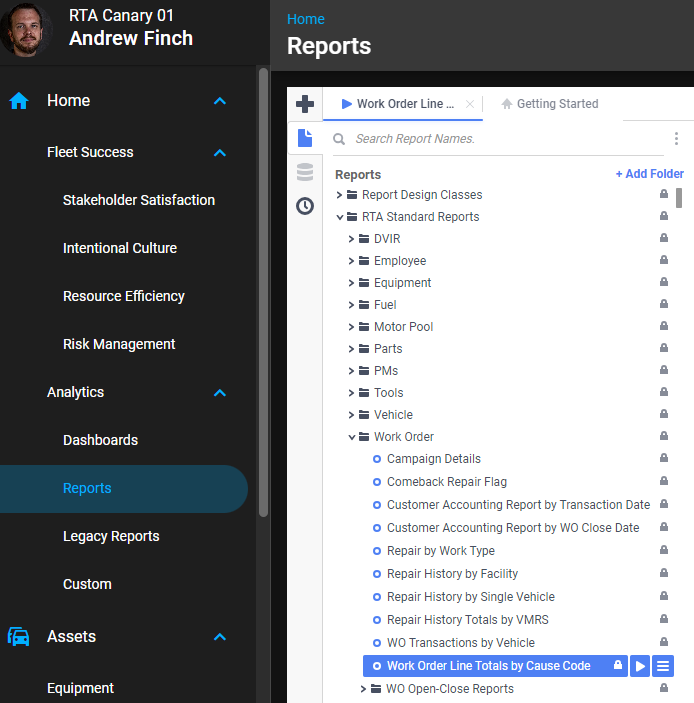694x703 pixels.
Task: Select the document reports icon in side panel
Action: tap(305, 138)
